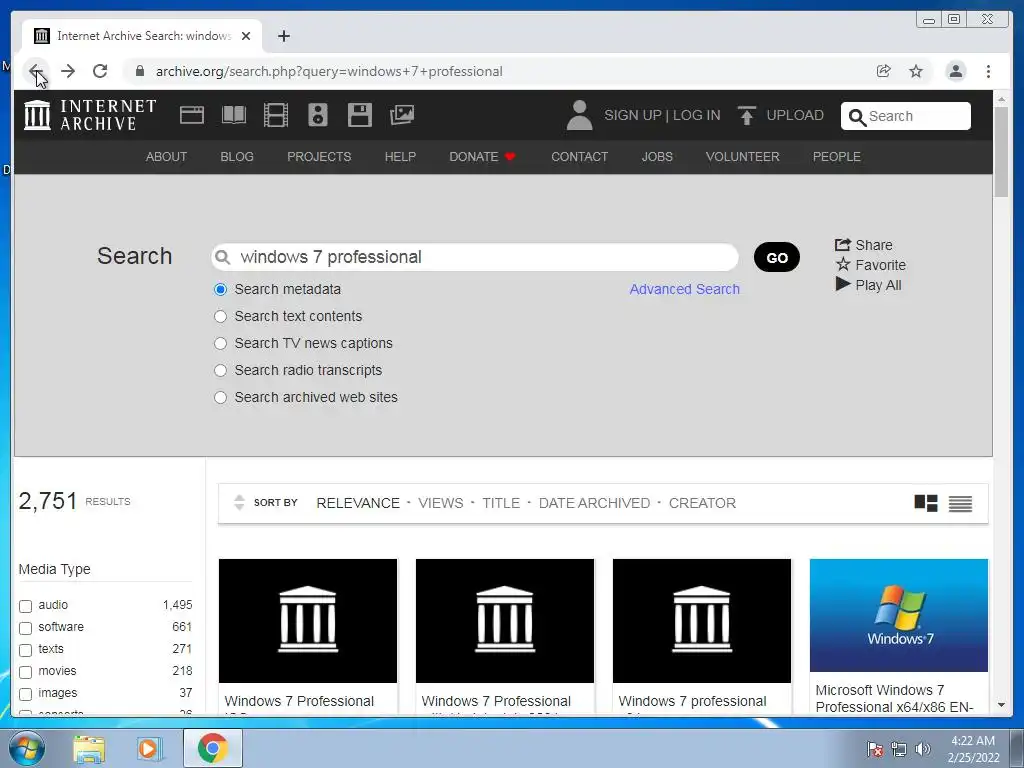Click the padlock site info icon
Image resolution: width=1024 pixels, height=768 pixels.
pyautogui.click(x=140, y=71)
